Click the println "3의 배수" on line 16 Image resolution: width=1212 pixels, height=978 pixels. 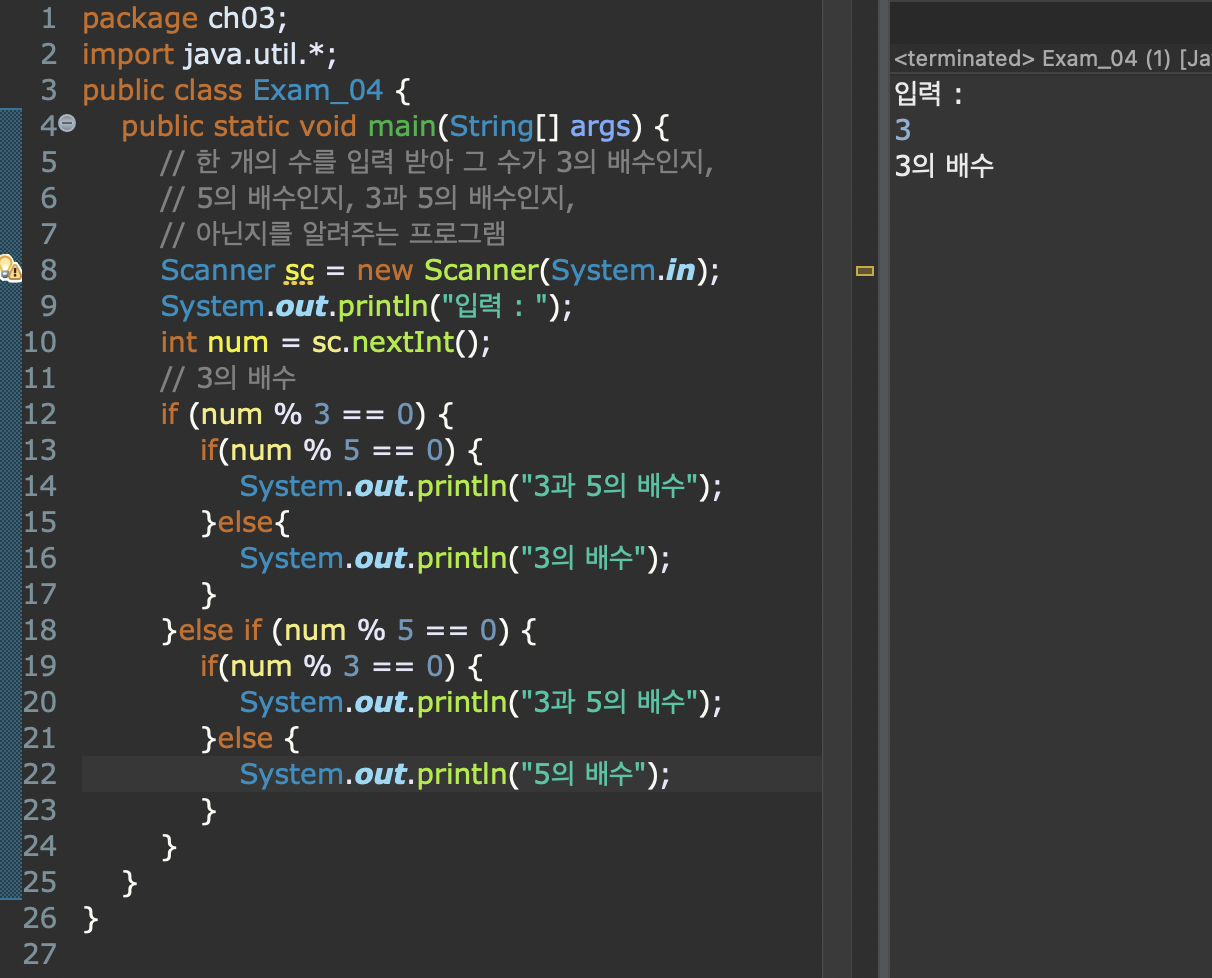click(455, 559)
